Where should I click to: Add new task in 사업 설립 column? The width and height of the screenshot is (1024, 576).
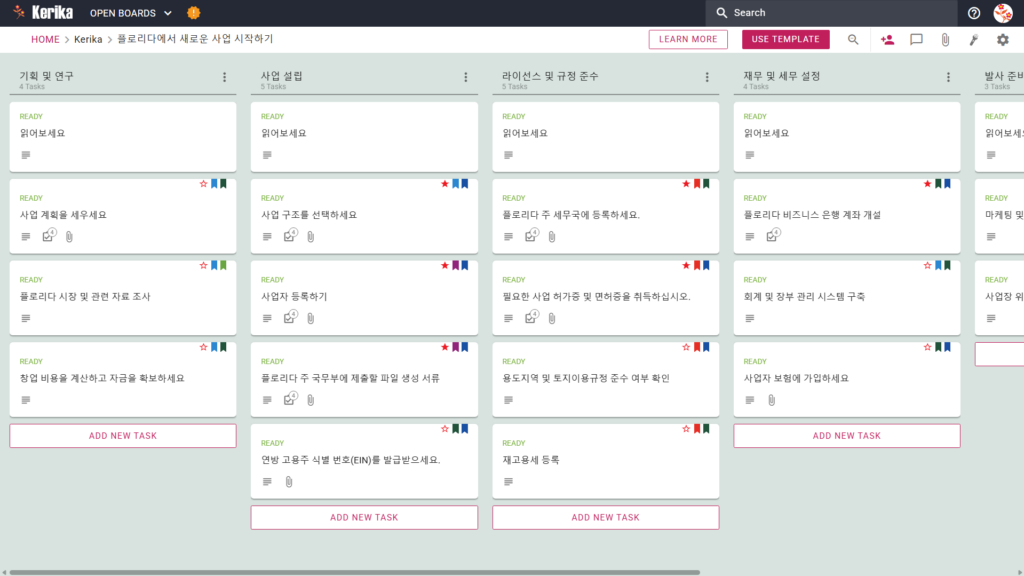(x=364, y=517)
